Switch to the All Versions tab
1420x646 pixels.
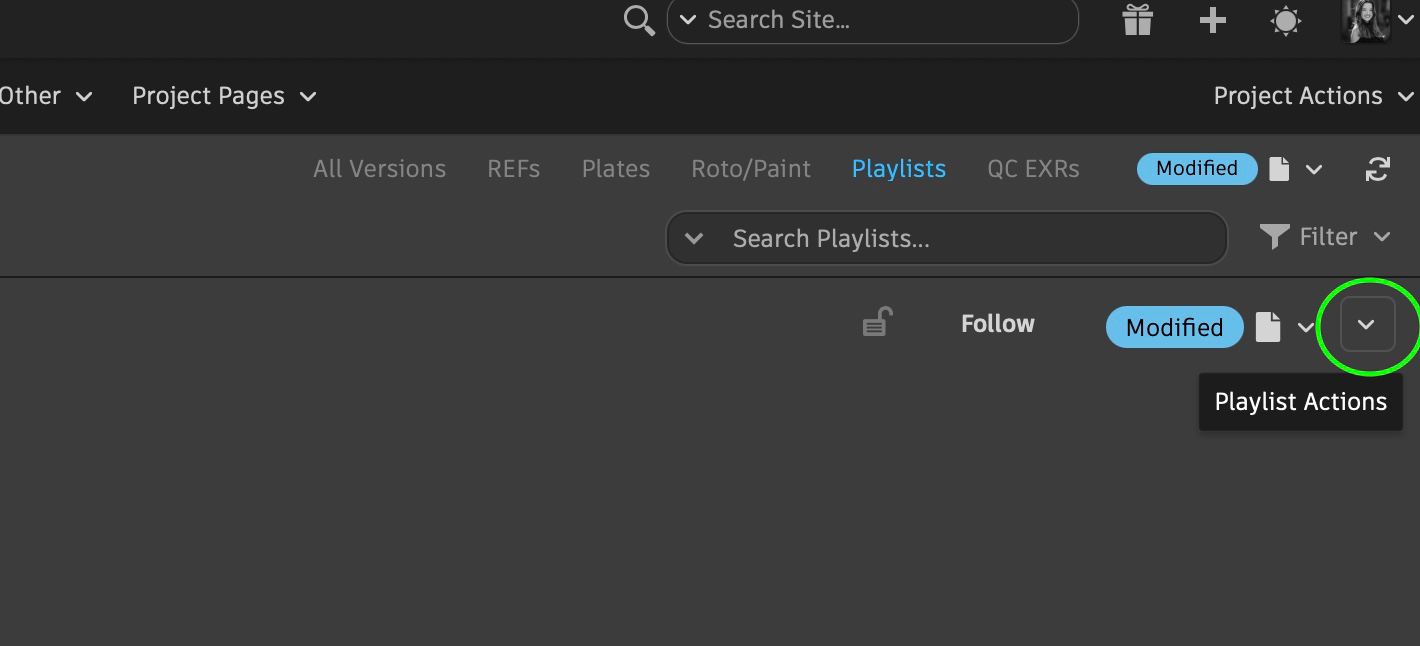tap(379, 169)
